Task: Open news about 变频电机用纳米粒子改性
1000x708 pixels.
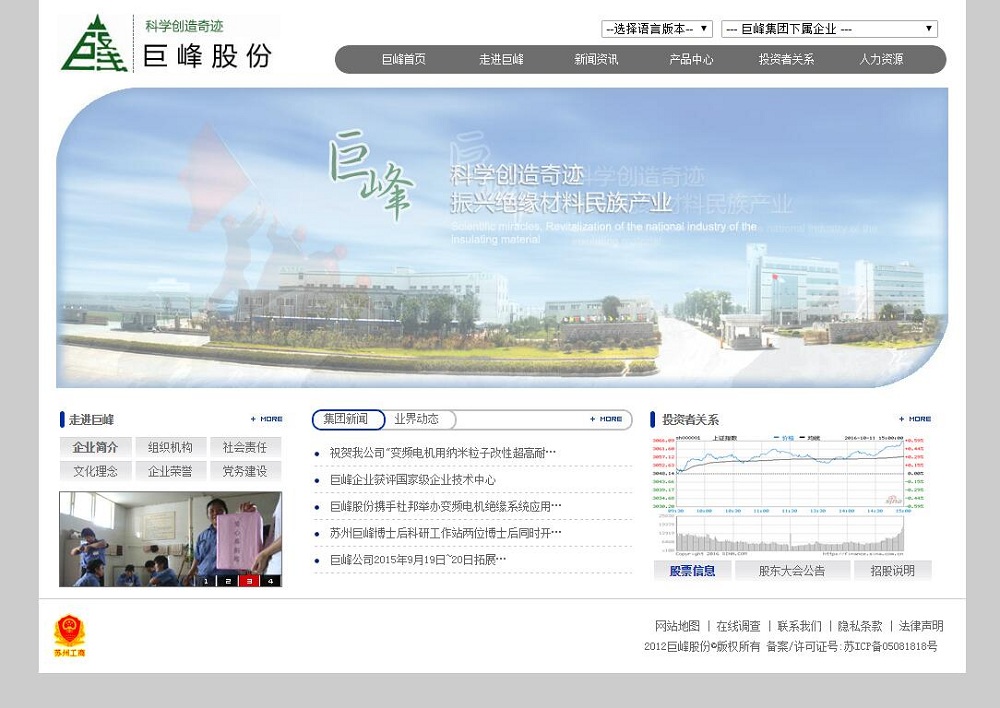Action: 443,453
